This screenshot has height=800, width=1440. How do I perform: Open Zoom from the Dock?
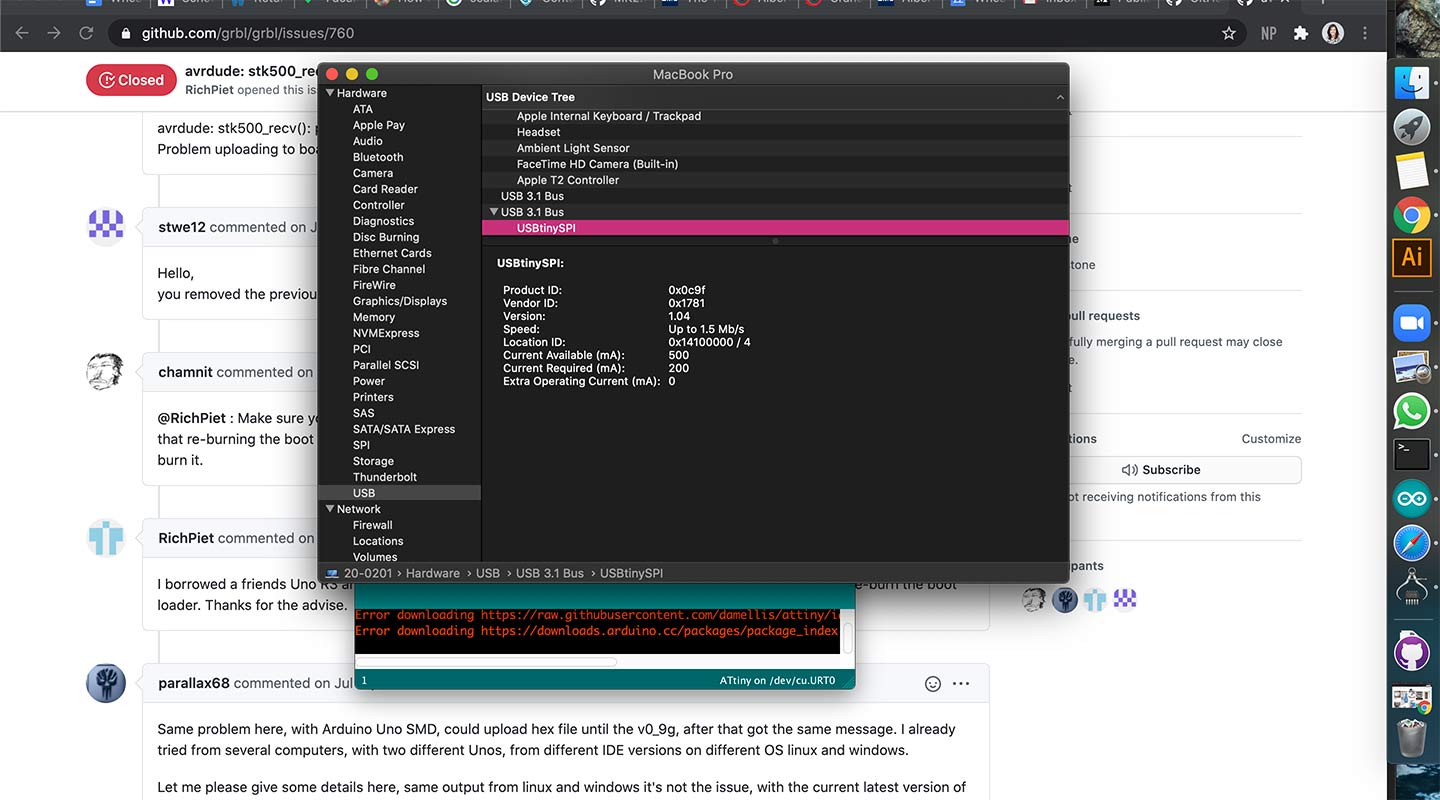[x=1412, y=323]
